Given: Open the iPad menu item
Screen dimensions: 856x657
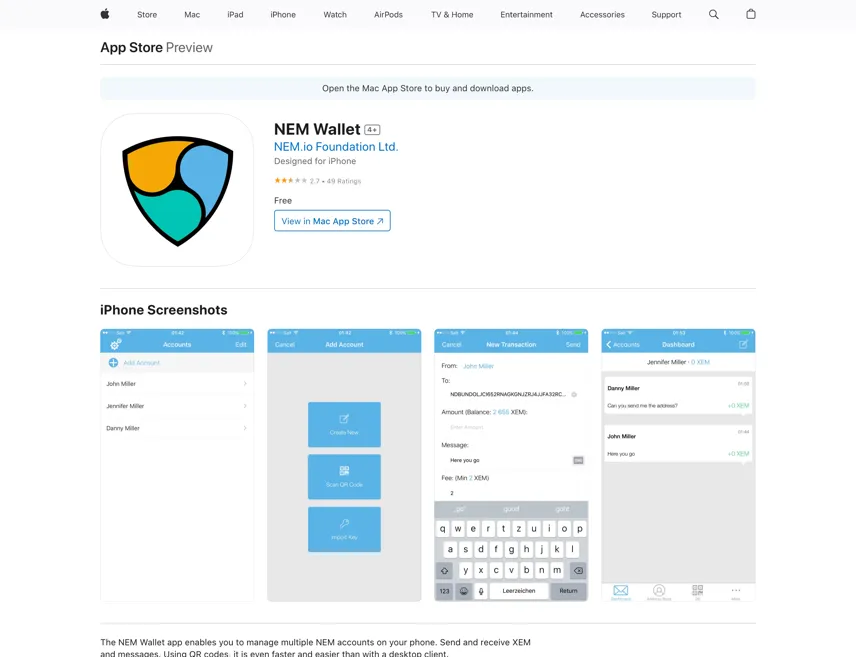Looking at the screenshot, I should pyautogui.click(x=235, y=15).
